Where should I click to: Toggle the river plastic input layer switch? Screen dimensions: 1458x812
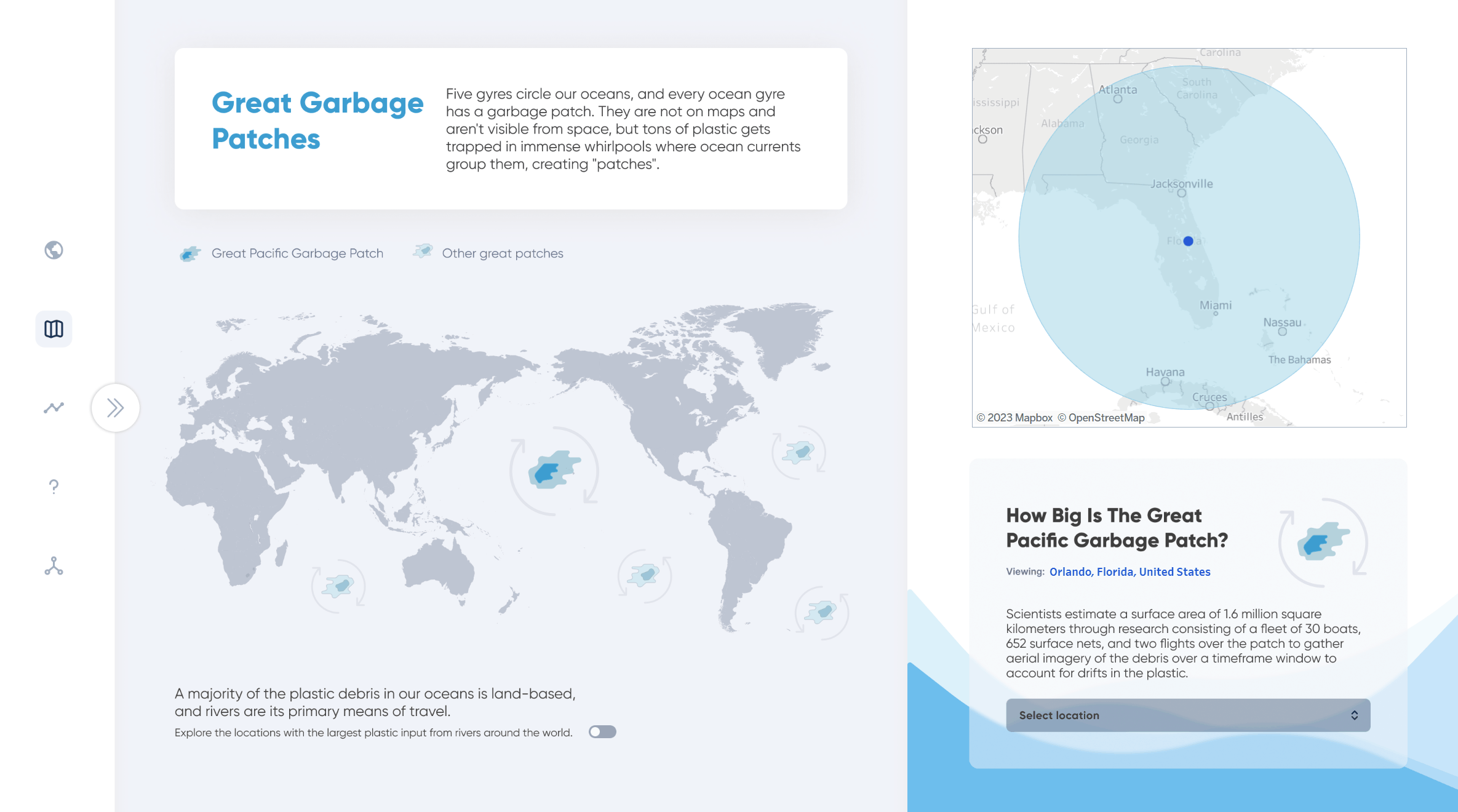click(601, 731)
